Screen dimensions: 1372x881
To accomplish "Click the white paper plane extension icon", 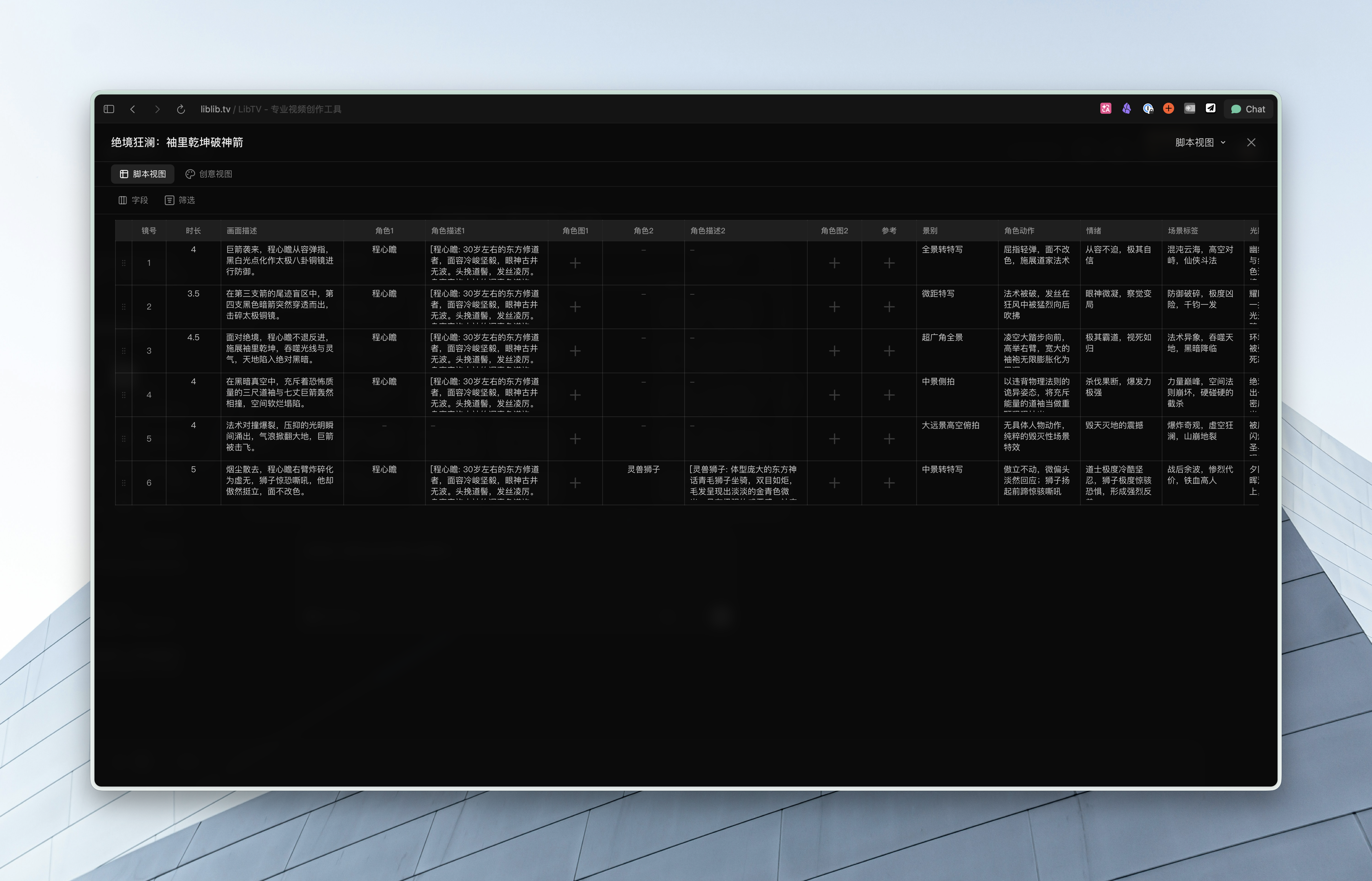I will tap(1211, 109).
